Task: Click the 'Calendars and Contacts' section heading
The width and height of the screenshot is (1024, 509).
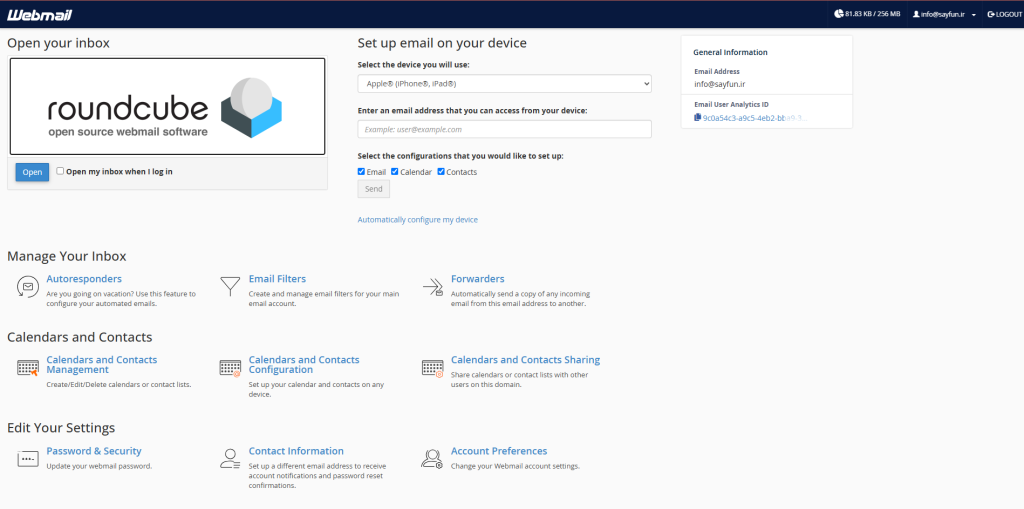Action: (80, 337)
